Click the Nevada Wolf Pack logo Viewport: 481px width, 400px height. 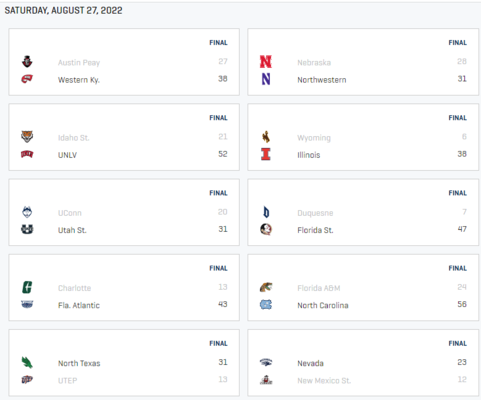(x=266, y=362)
